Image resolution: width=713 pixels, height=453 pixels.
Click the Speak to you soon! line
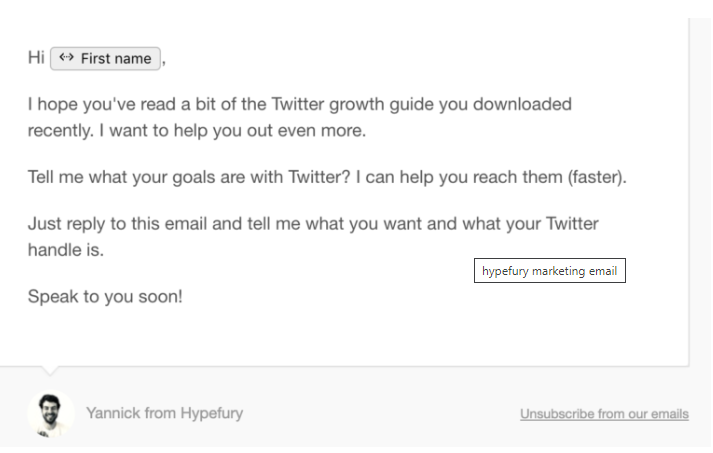tap(105, 297)
